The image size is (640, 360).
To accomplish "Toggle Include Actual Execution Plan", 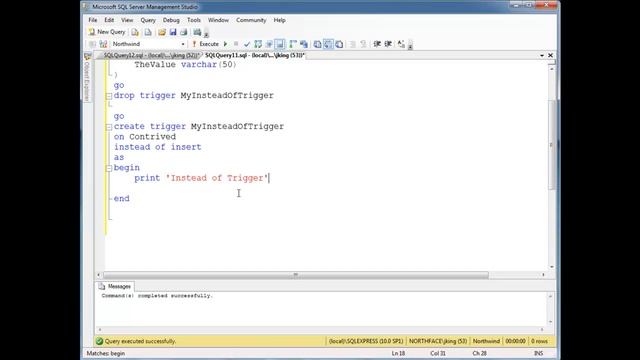I will pyautogui.click(x=293, y=44).
